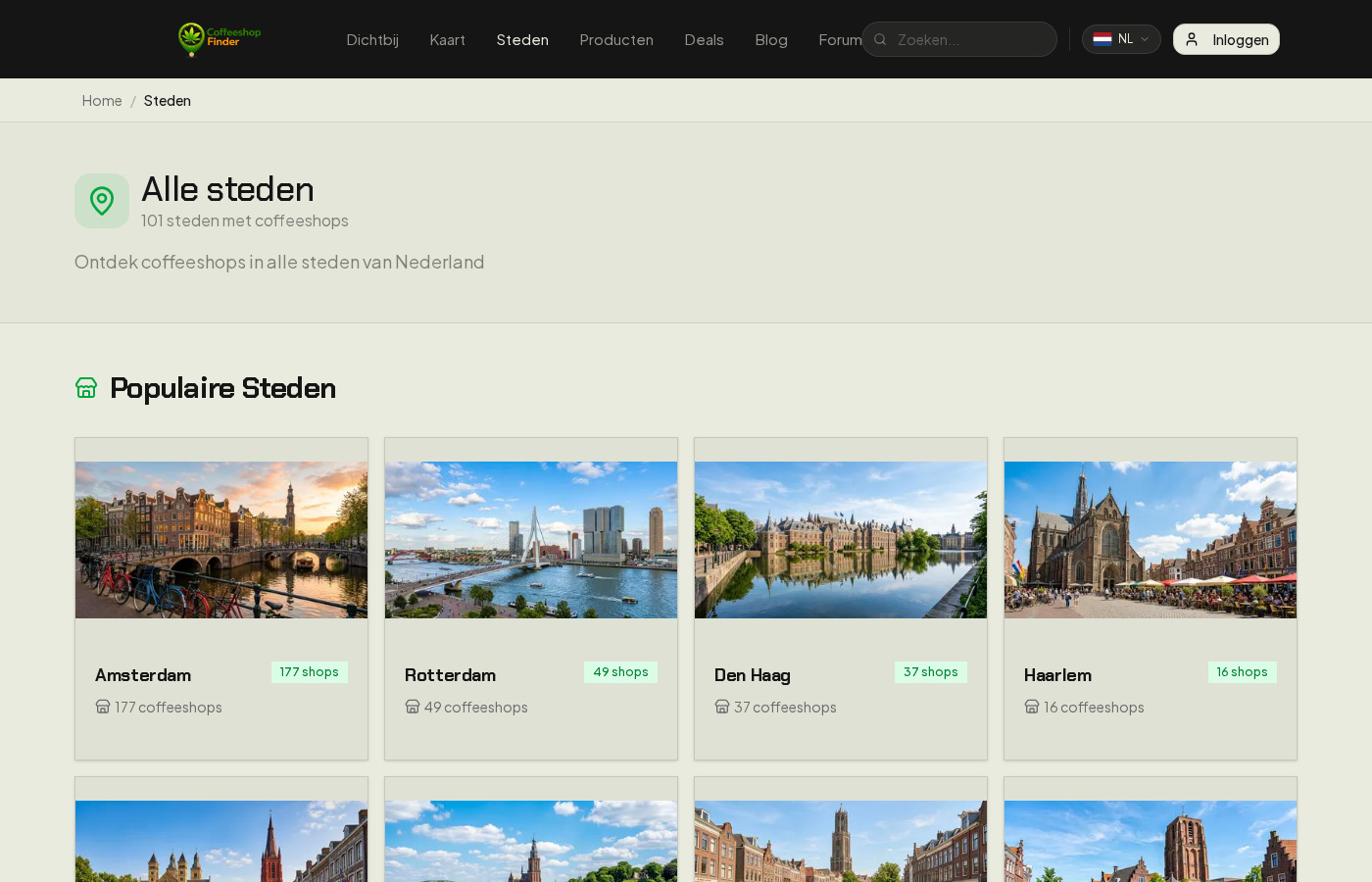
Task: Click the Amsterdam canal photo
Action: [221, 540]
